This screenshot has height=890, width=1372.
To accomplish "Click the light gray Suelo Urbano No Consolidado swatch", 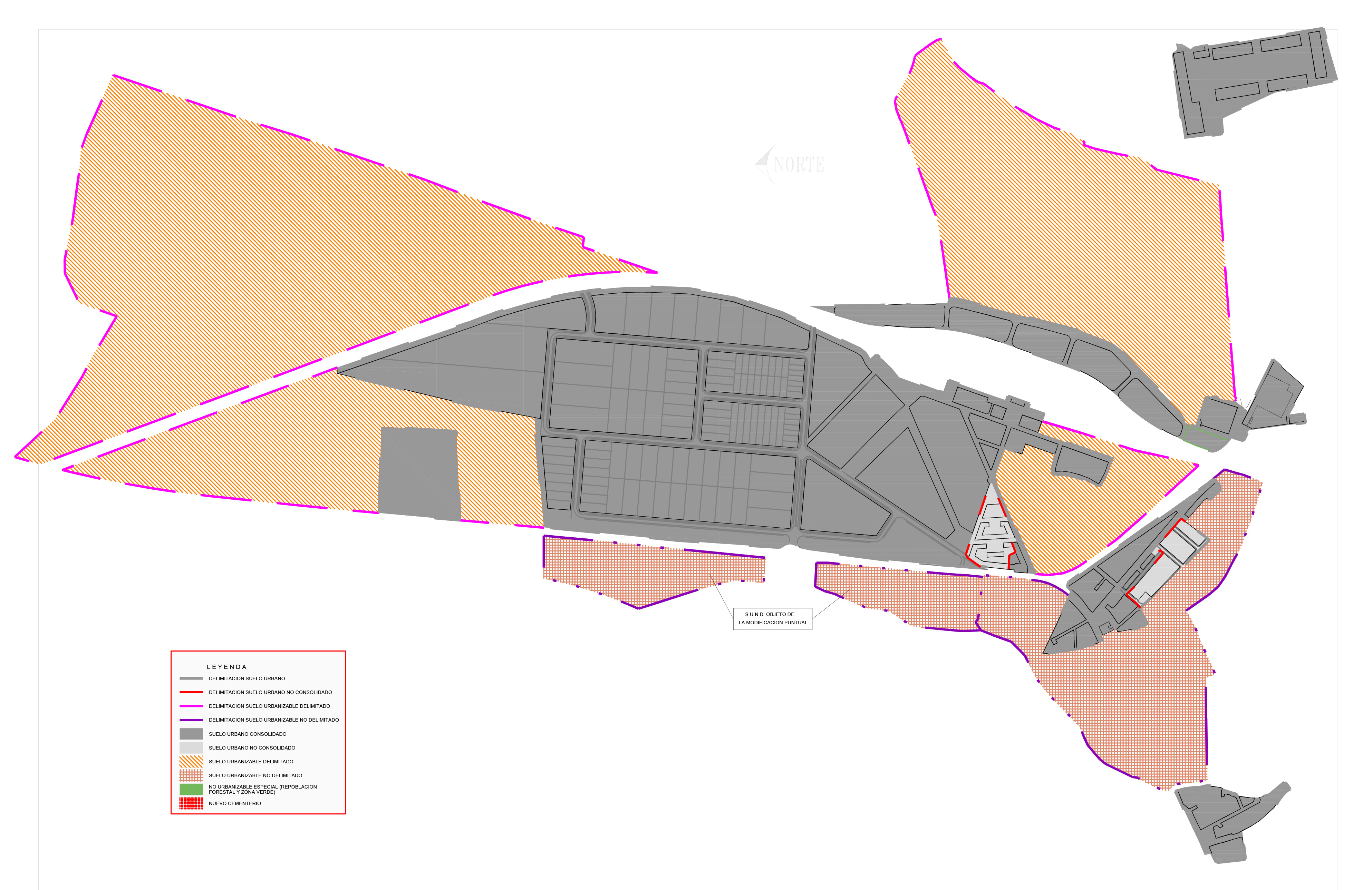I will (x=191, y=748).
